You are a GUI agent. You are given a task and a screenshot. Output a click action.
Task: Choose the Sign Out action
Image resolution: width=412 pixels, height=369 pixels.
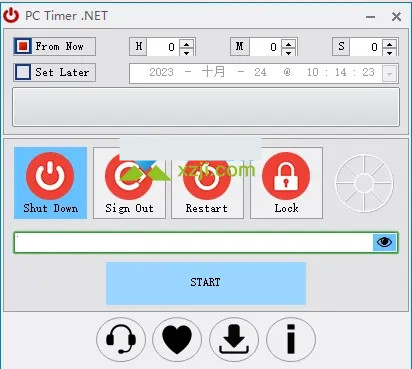(129, 183)
